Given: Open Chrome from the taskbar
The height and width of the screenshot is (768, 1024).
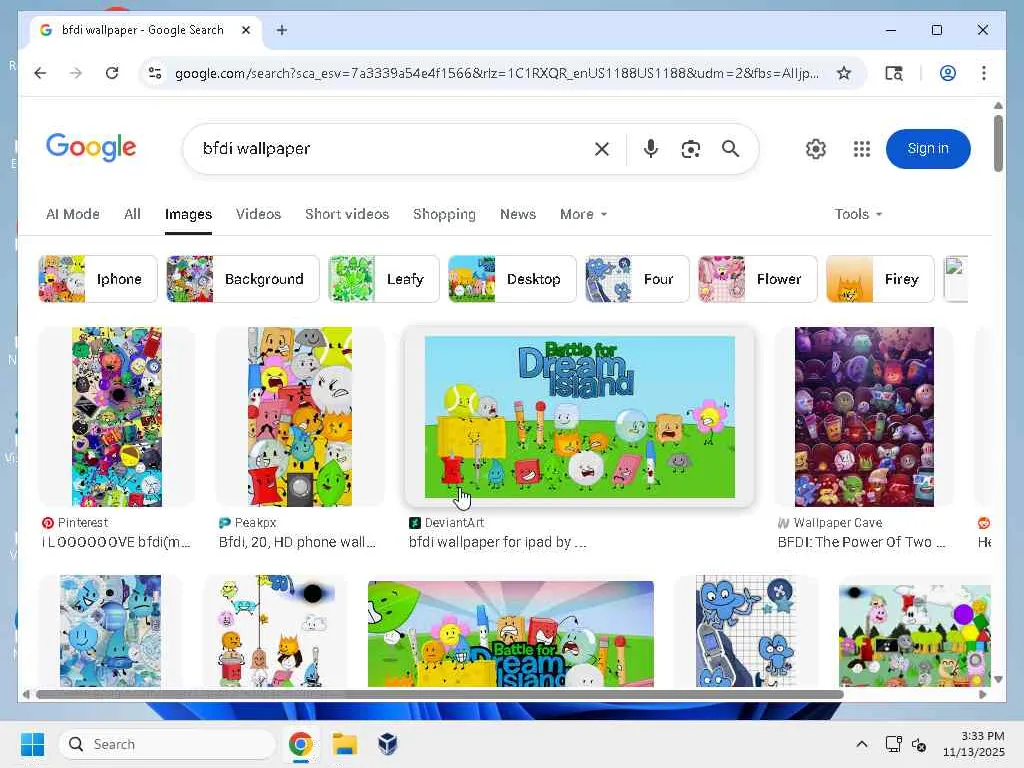Looking at the screenshot, I should [x=300, y=744].
